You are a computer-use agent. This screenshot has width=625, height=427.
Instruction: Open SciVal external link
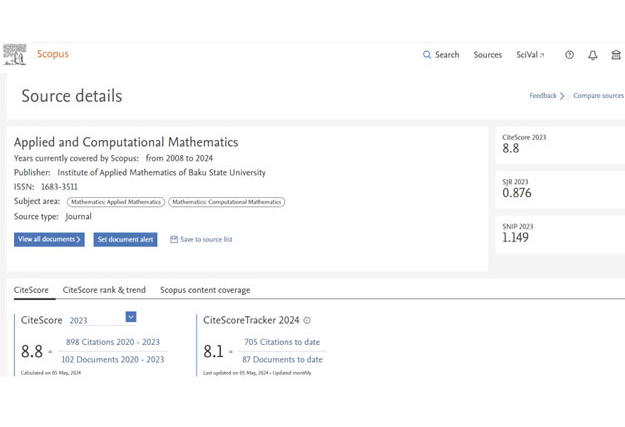(530, 55)
